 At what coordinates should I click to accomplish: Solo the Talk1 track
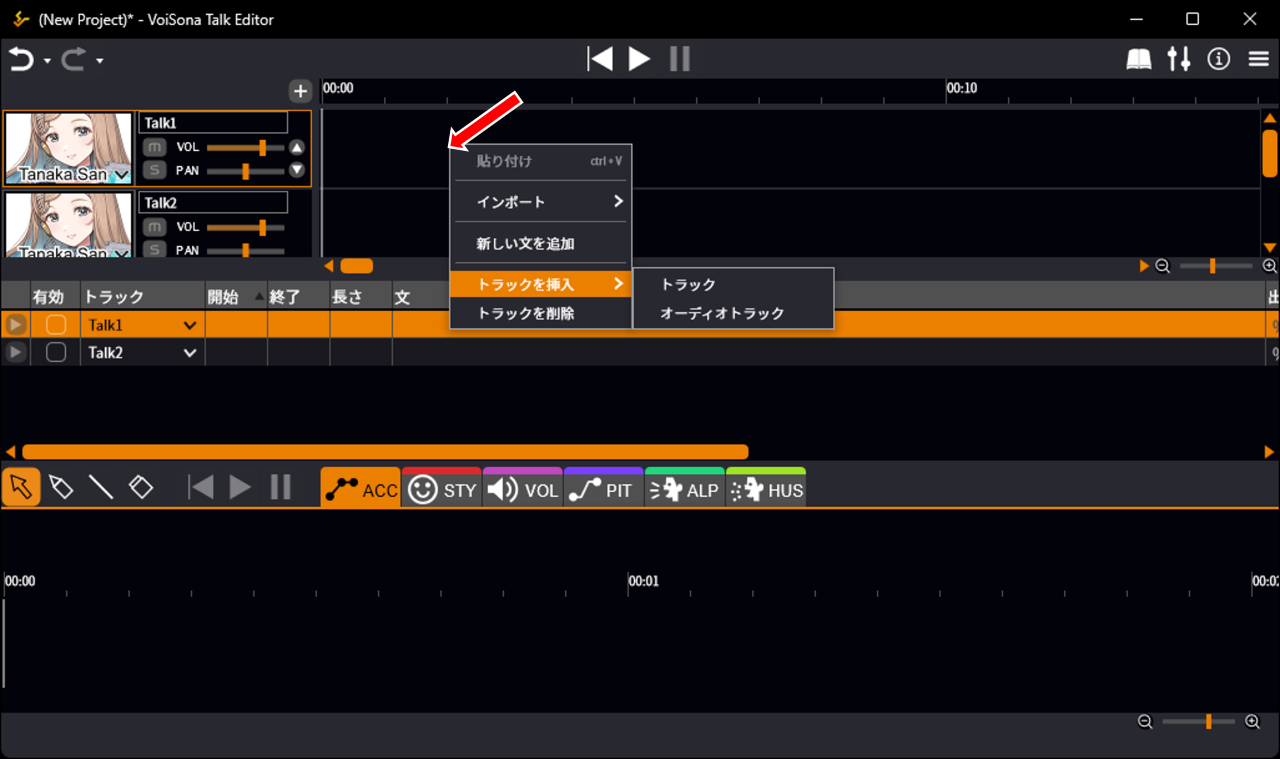coord(154,170)
